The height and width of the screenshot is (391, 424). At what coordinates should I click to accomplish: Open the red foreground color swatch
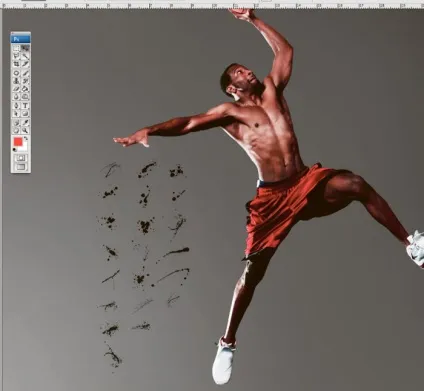pos(18,141)
